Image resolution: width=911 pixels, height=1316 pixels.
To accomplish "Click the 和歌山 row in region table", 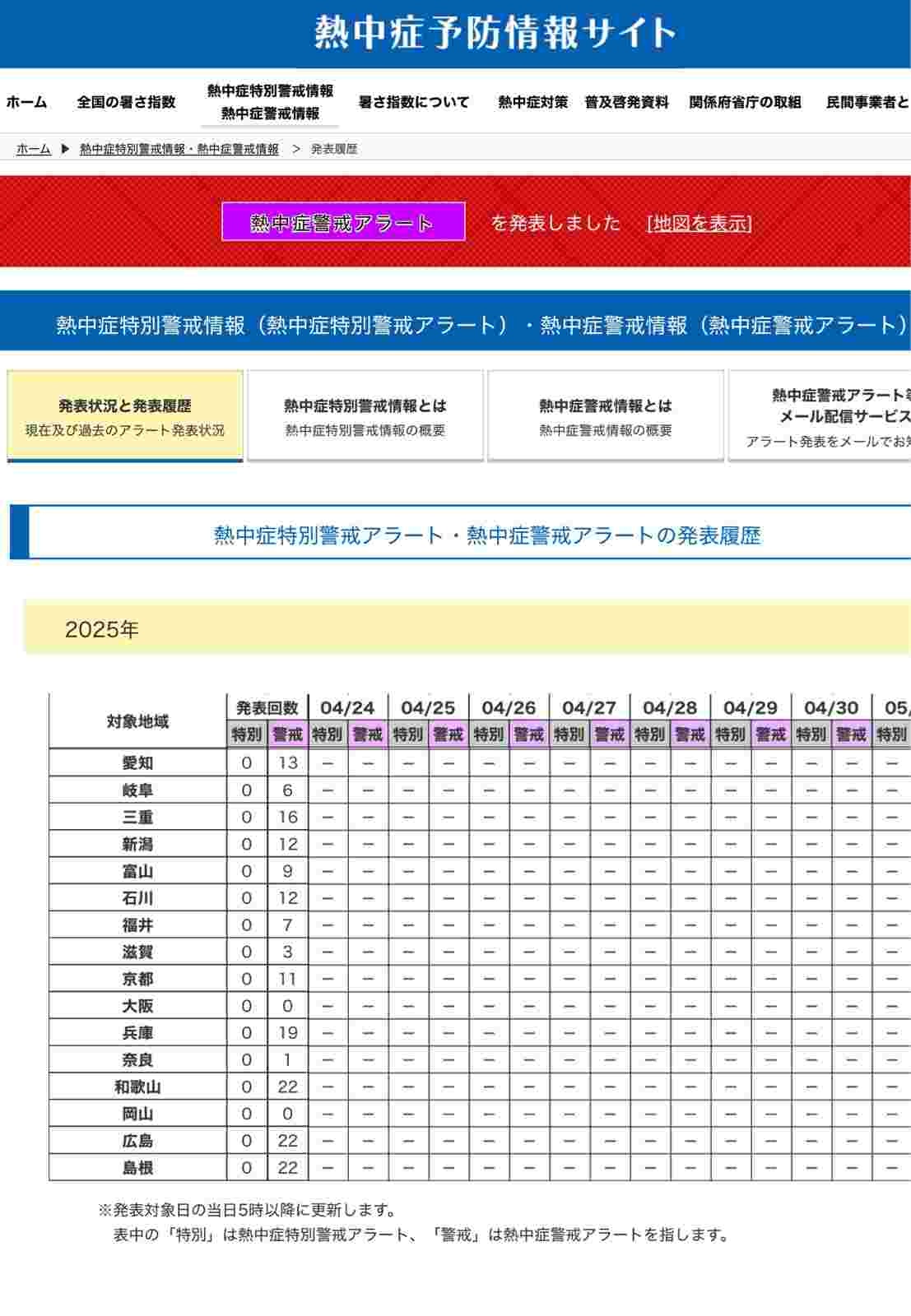I will click(137, 1087).
